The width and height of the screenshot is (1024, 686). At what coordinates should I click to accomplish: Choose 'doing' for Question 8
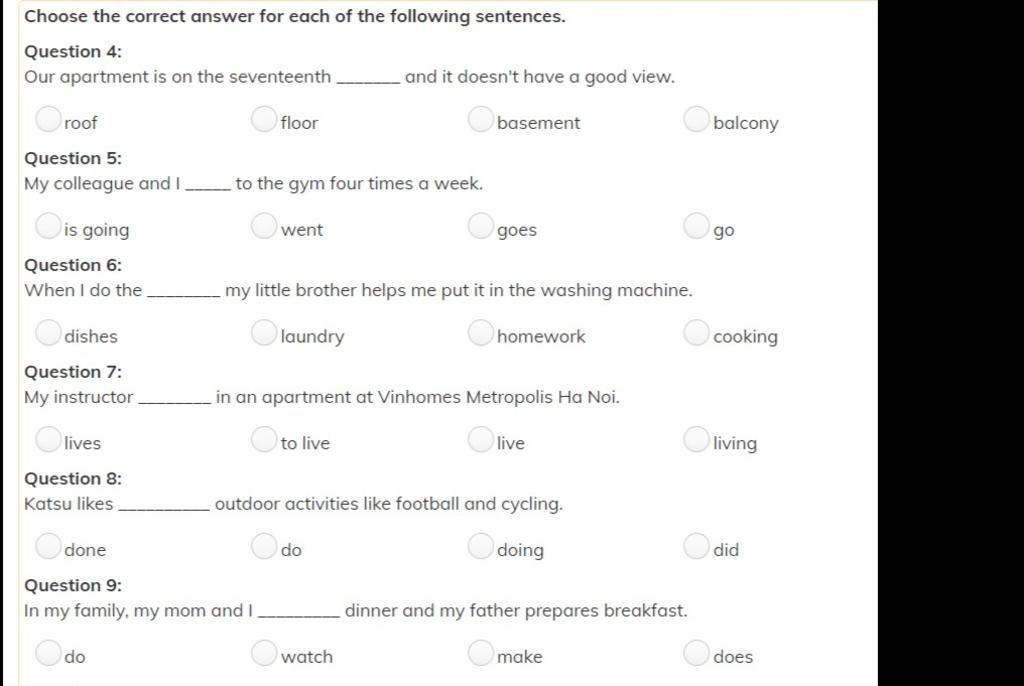[x=480, y=546]
